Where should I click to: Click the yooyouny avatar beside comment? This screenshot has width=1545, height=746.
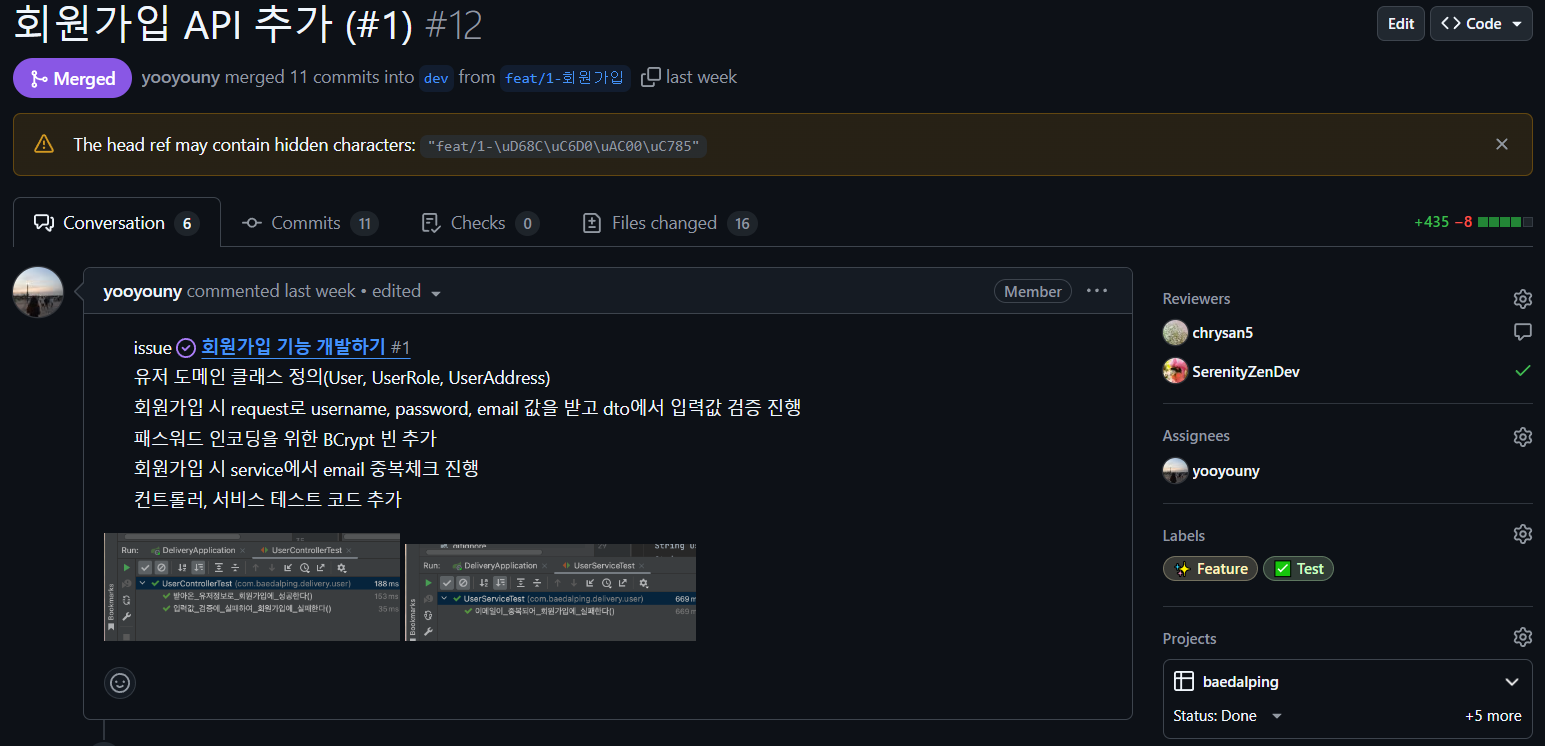38,293
